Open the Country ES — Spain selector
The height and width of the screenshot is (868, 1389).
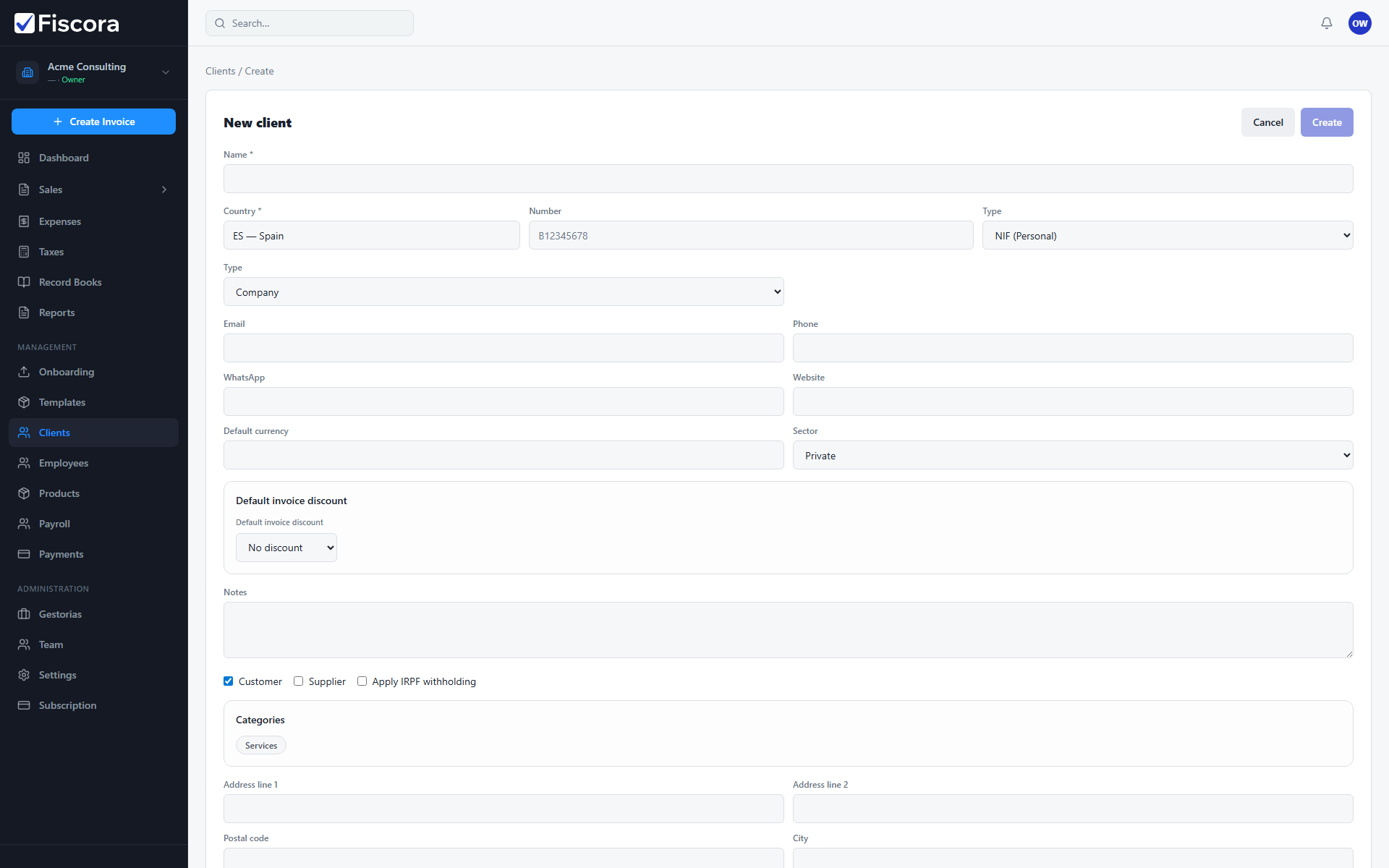point(372,235)
